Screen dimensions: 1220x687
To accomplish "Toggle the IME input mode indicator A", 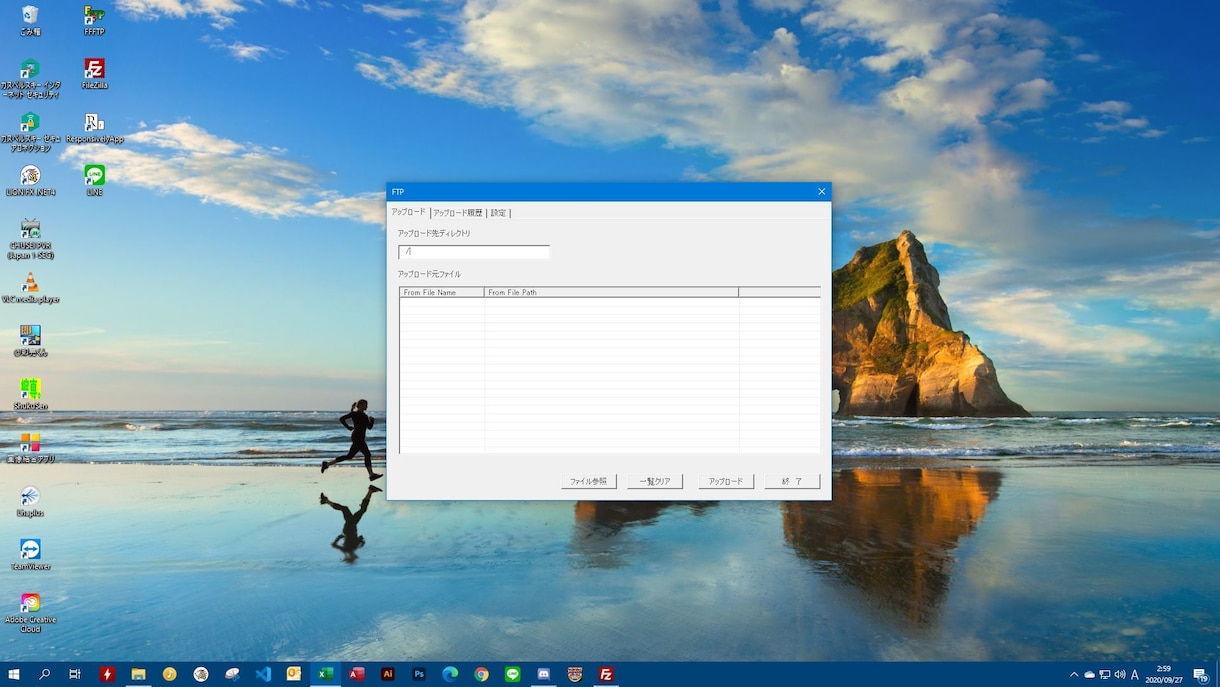I will (x=1135, y=674).
